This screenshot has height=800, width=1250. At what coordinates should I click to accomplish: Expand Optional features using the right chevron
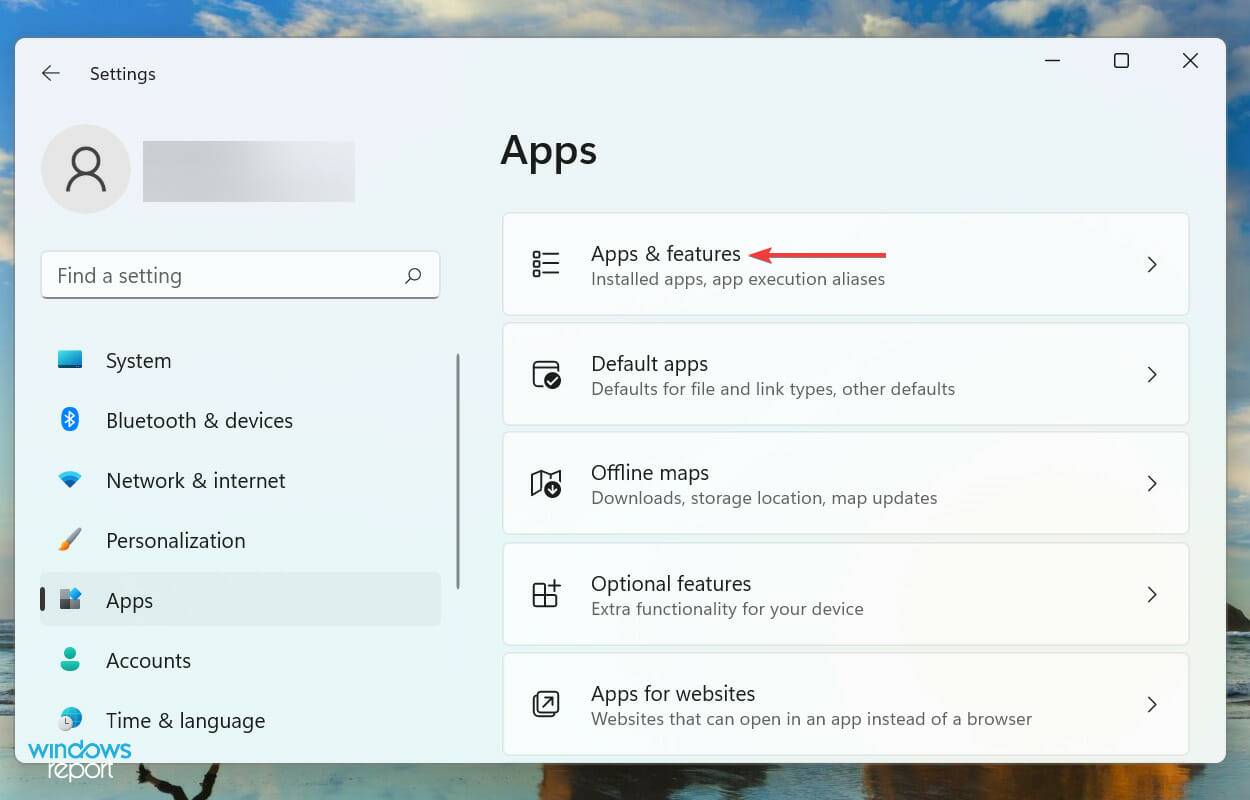(x=1152, y=594)
